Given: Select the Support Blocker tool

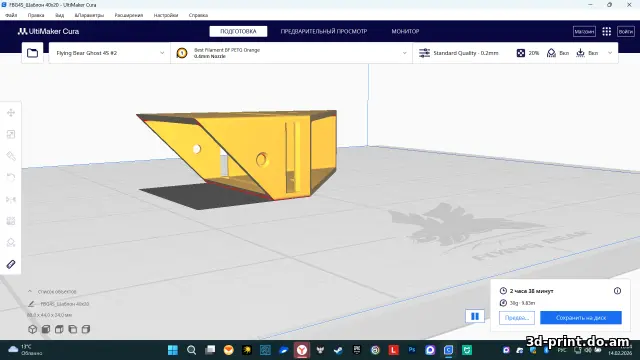Looking at the screenshot, I should 11,242.
